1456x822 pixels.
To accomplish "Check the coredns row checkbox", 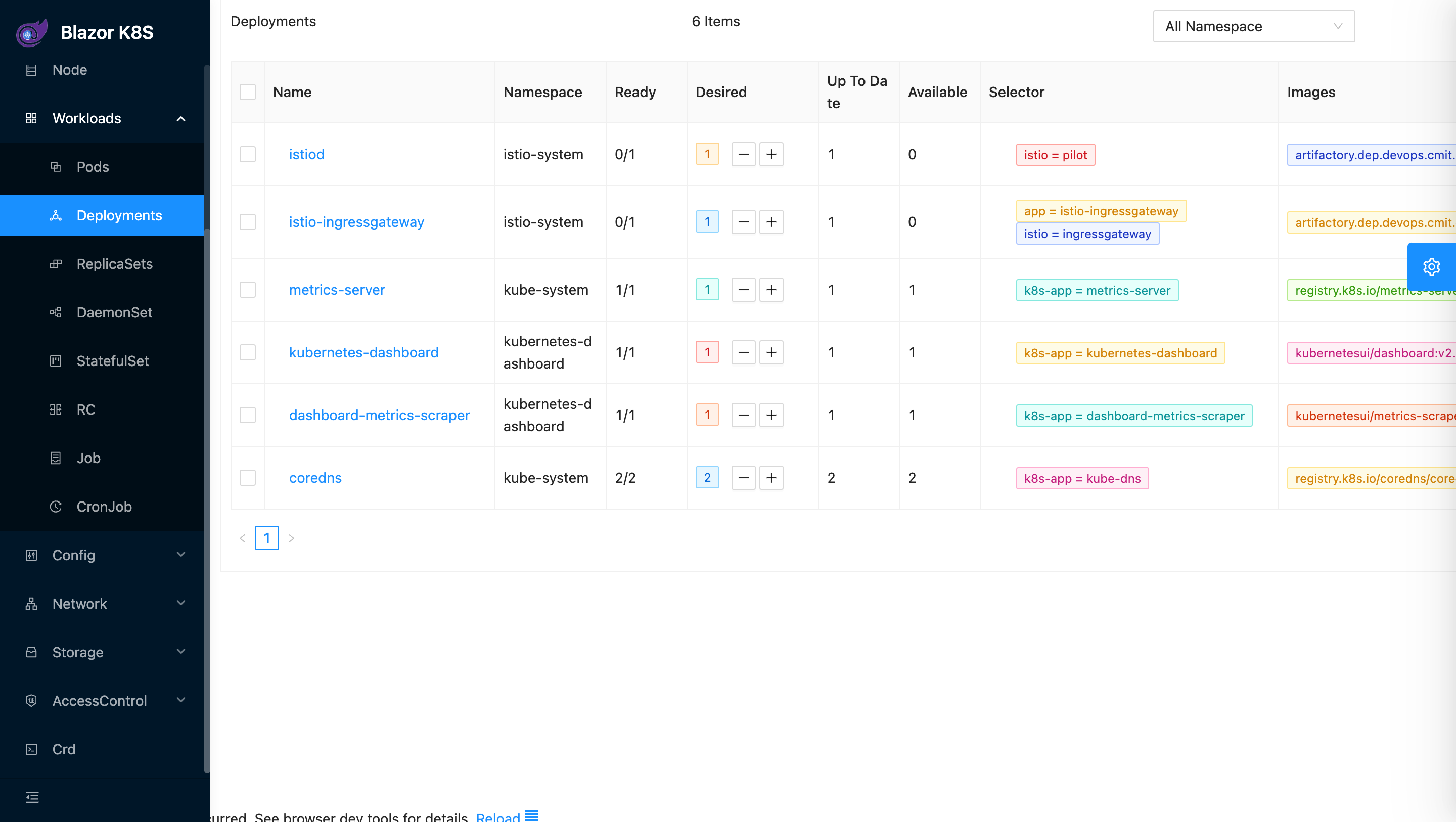I will 248,478.
